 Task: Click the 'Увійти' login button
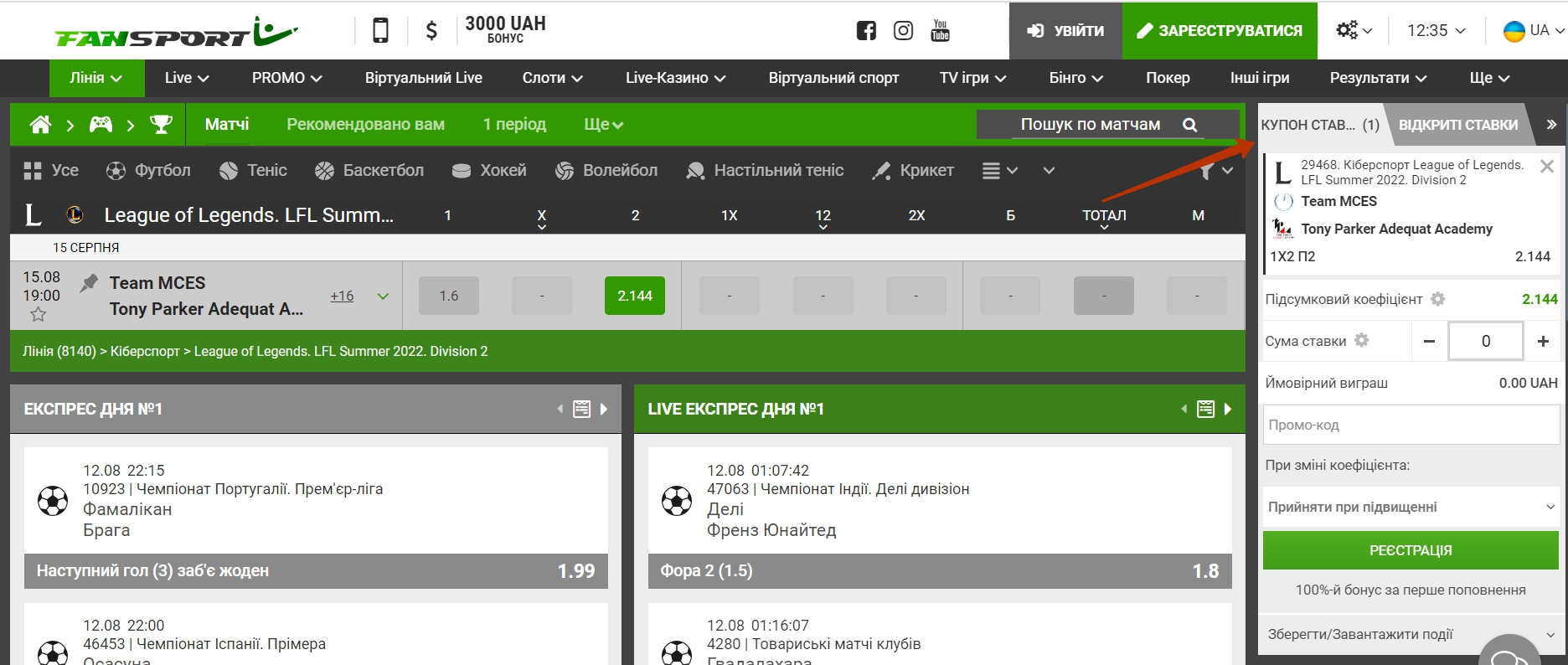[x=1065, y=31]
